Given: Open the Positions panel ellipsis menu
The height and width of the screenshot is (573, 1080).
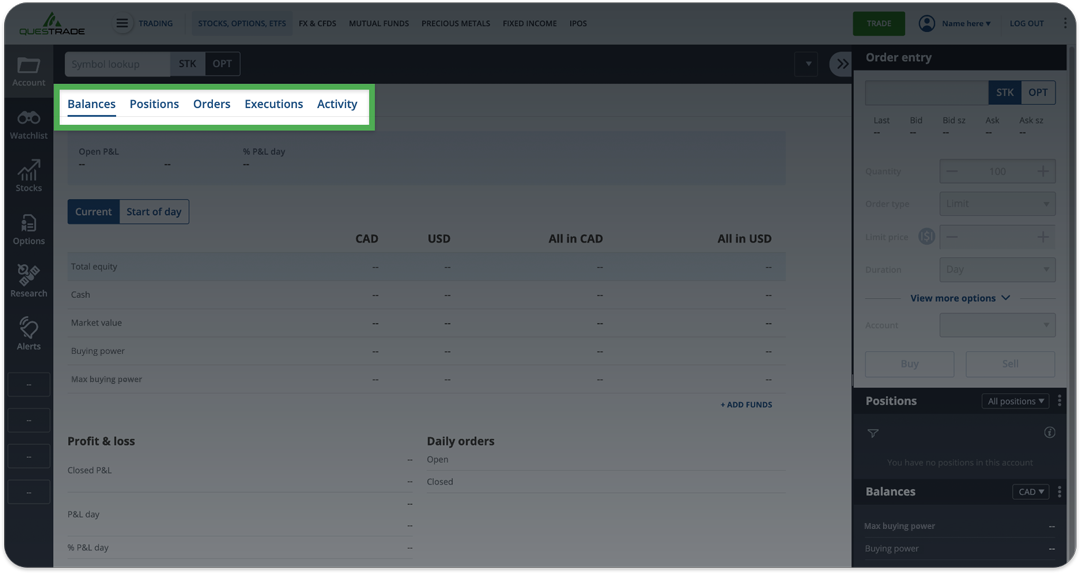Looking at the screenshot, I should coord(1059,401).
